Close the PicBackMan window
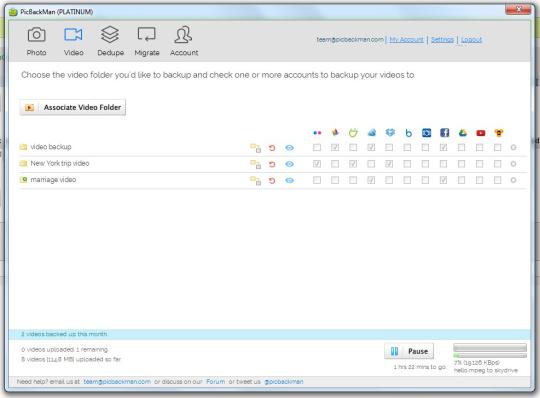Screen dimensions: 540x398 [518, 10]
